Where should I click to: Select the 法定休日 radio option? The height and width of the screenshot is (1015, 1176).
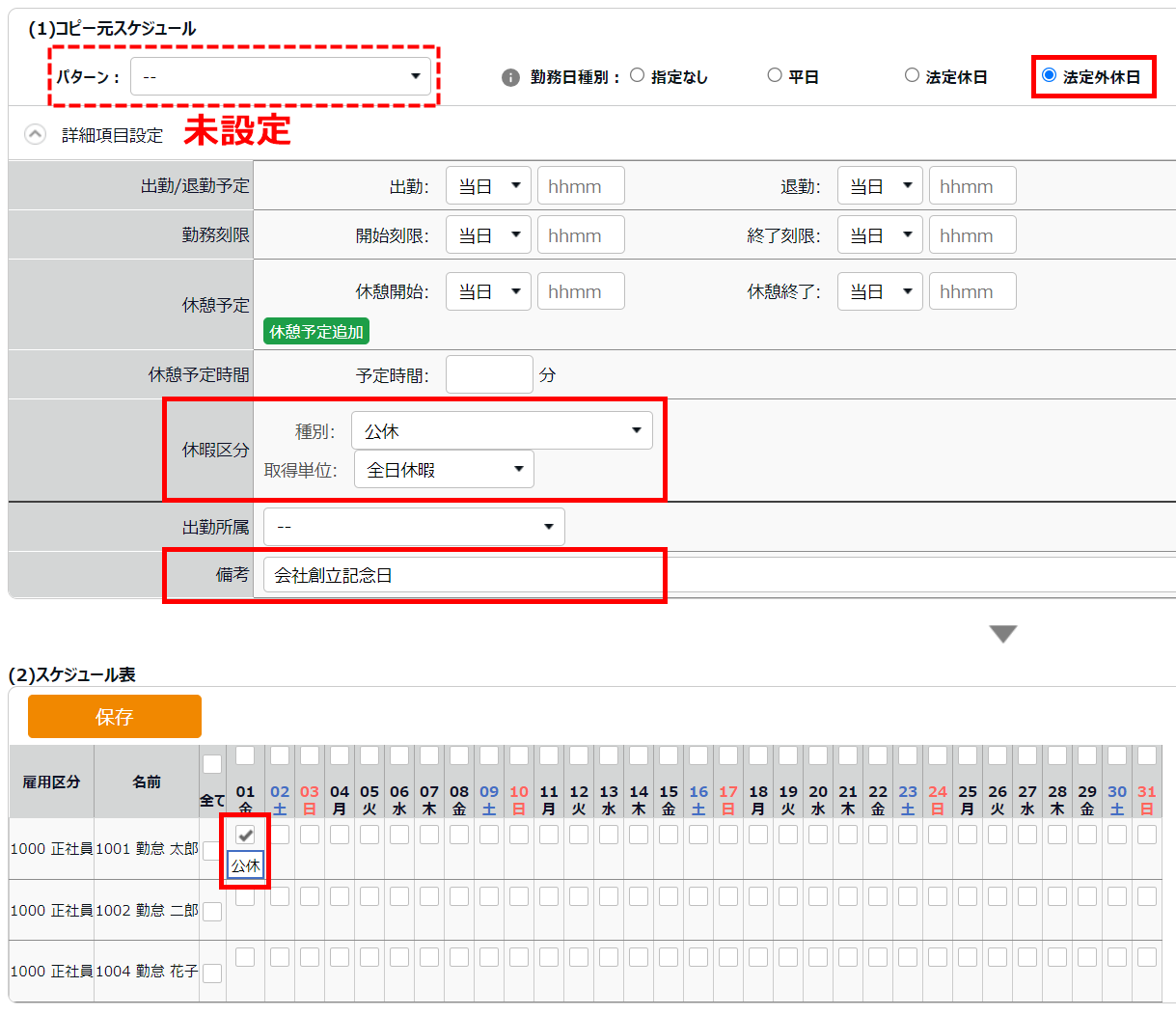pyautogui.click(x=912, y=75)
